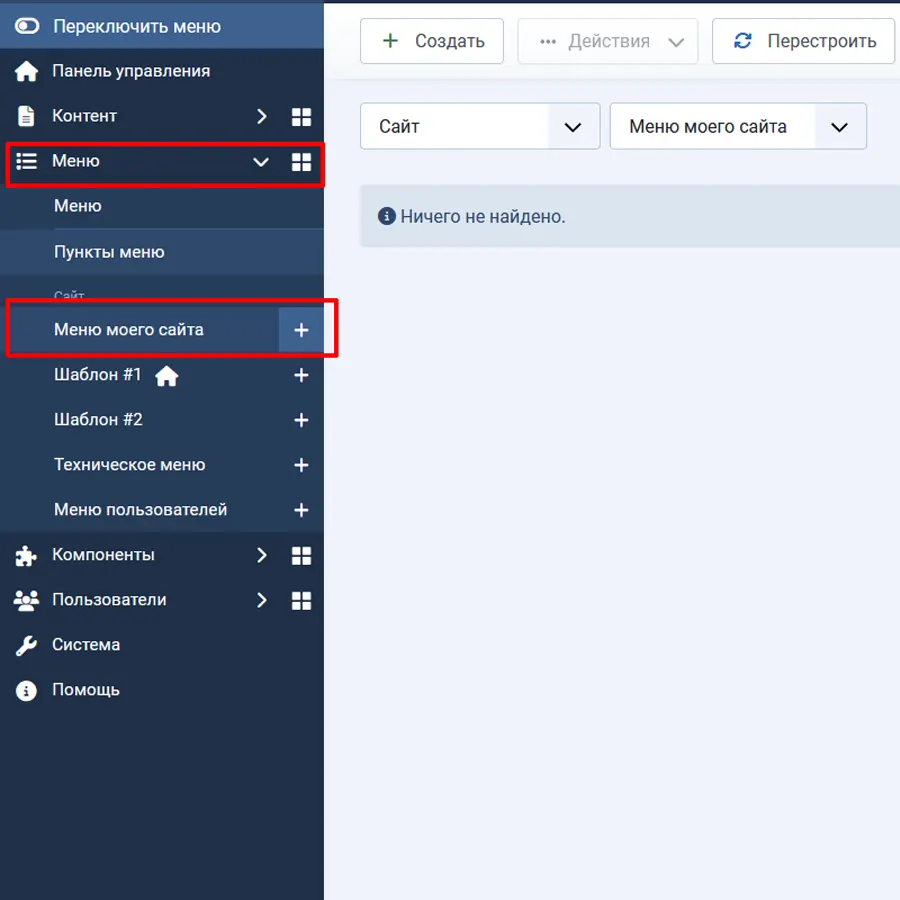This screenshot has width=900, height=900.
Task: Click the Перестроить button
Action: click(x=803, y=41)
